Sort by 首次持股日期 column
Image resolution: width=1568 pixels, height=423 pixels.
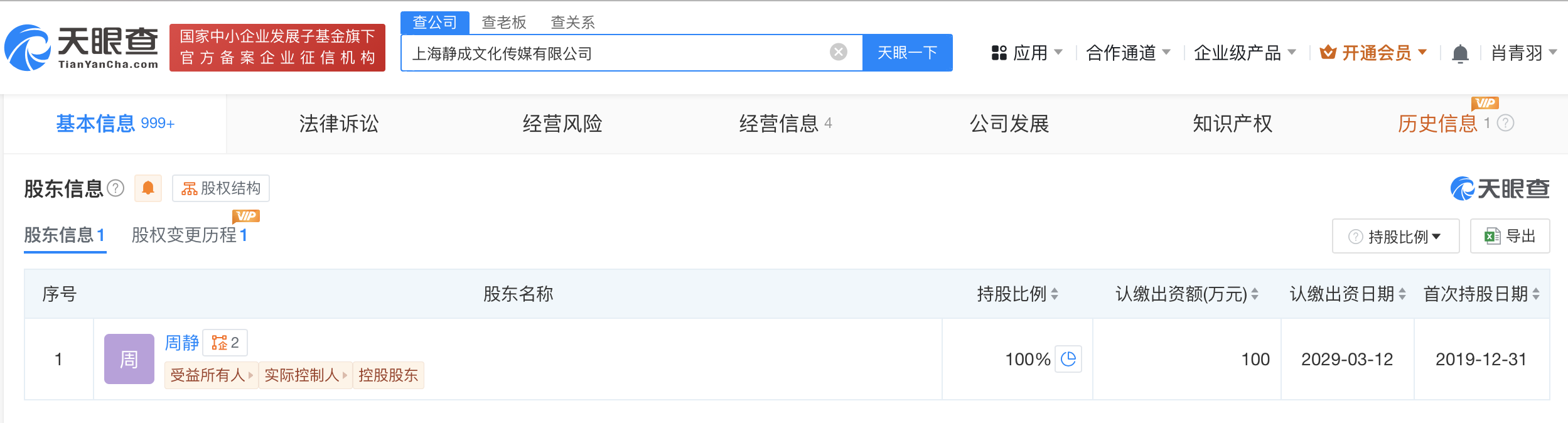(1535, 294)
